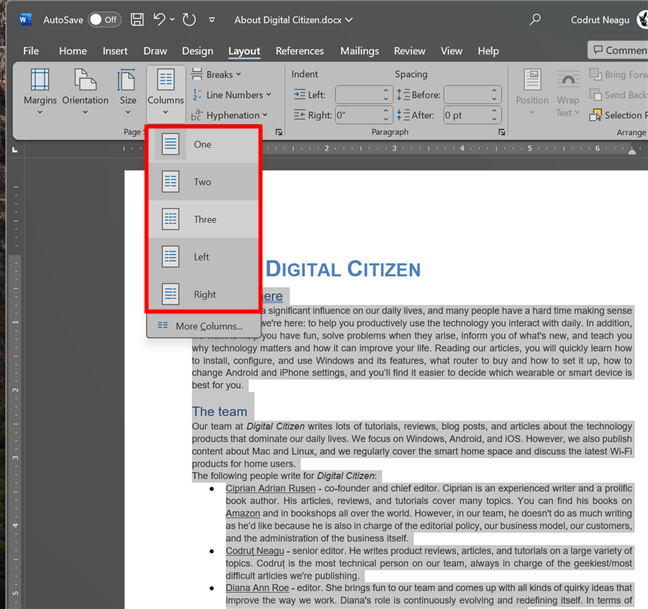This screenshot has width=648, height=609.
Task: Click the Digital Citizen title heading
Action: (343, 269)
